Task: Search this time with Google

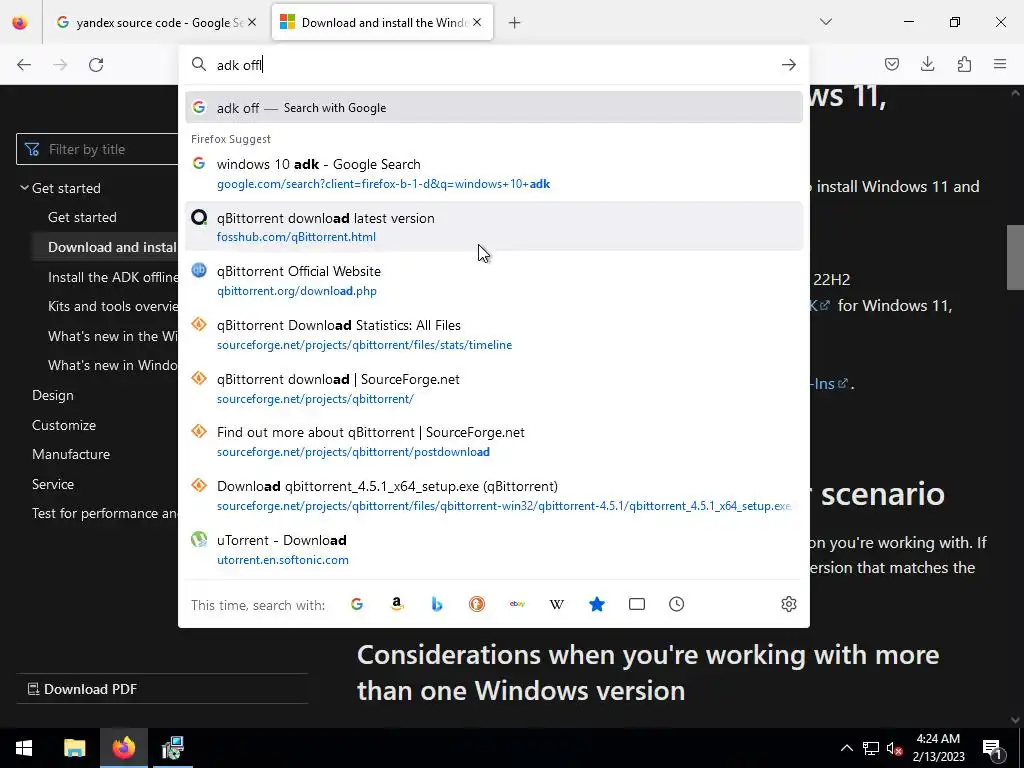Action: pos(357,604)
